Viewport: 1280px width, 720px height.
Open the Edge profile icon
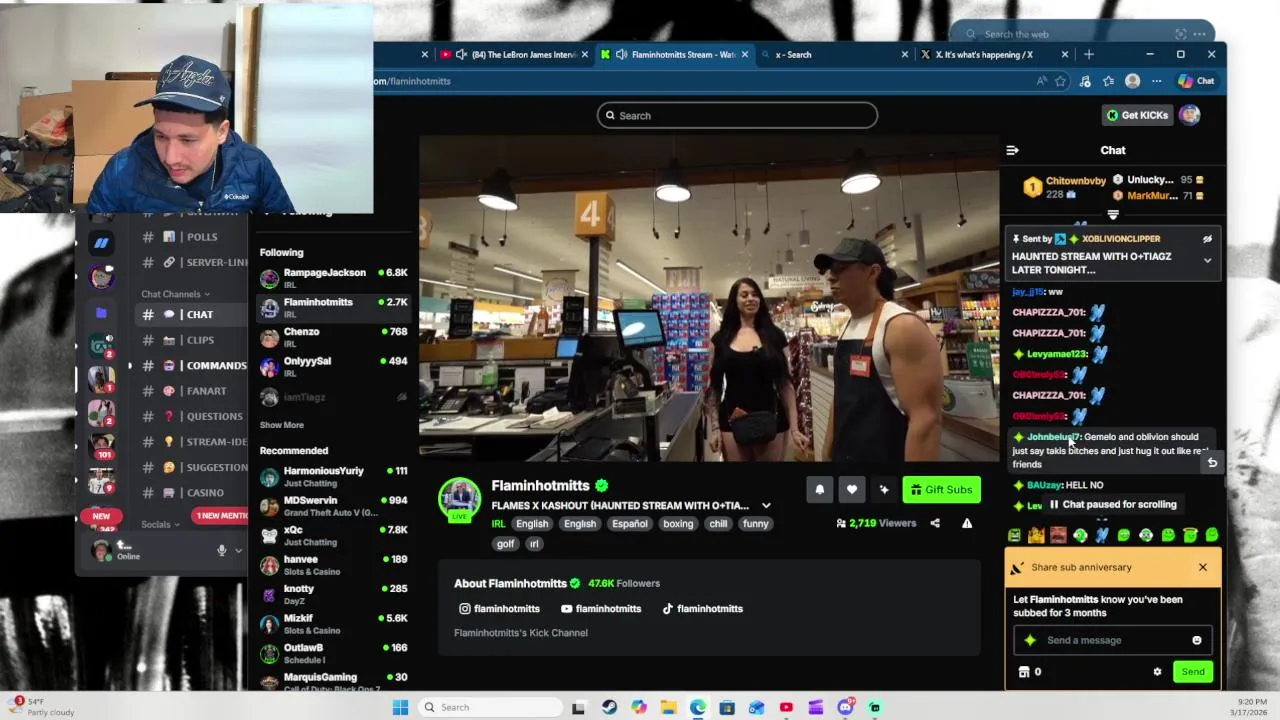[x=1132, y=81]
